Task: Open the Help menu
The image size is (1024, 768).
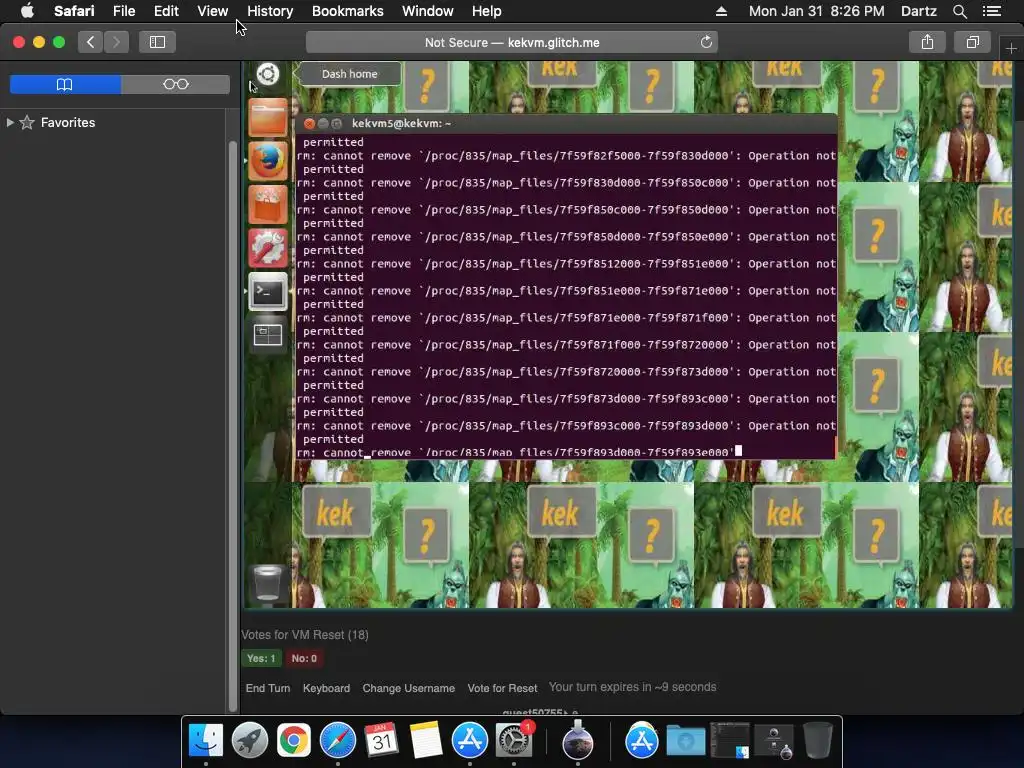Action: 487,11
